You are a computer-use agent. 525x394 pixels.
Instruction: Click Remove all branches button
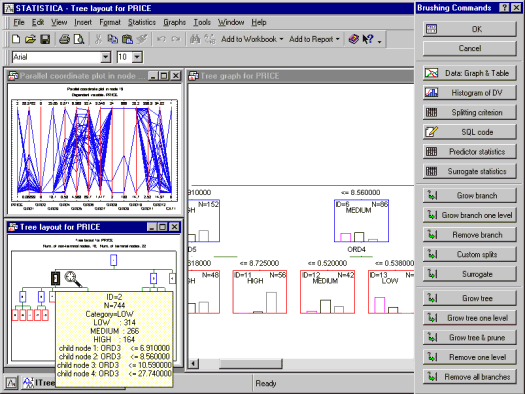(x=469, y=377)
